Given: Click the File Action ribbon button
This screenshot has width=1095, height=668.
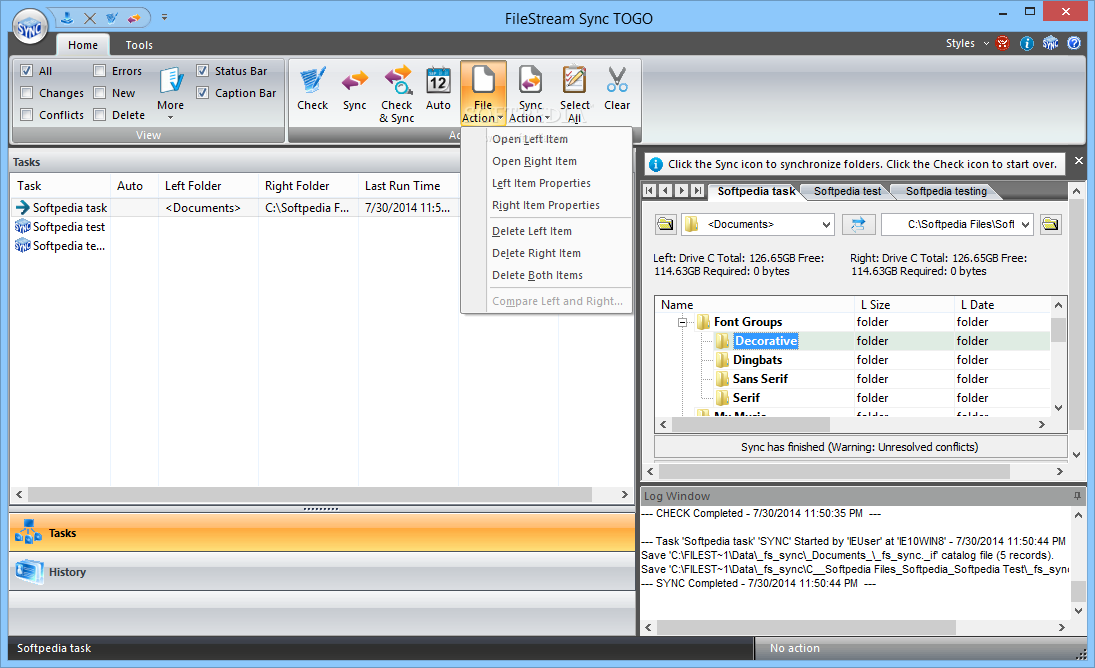Looking at the screenshot, I should pyautogui.click(x=483, y=94).
